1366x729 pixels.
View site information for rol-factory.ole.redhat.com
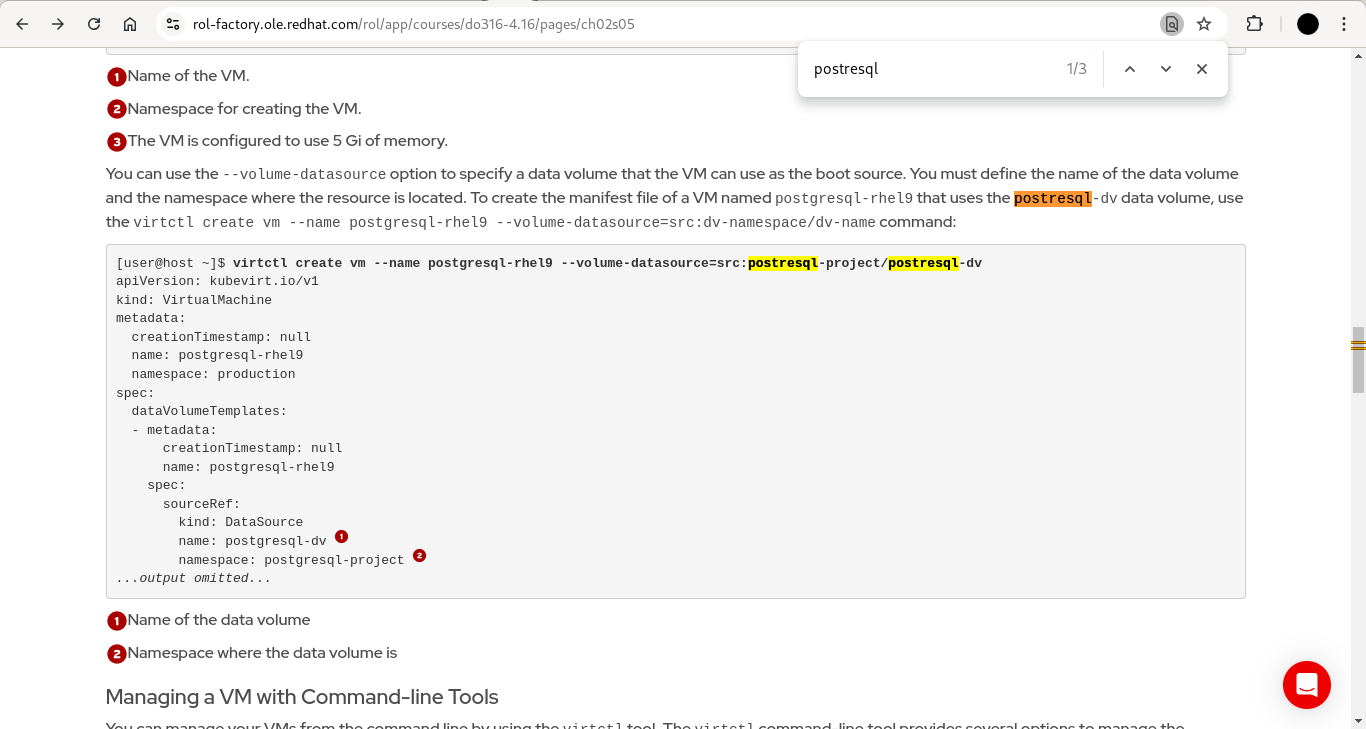pyautogui.click(x=173, y=24)
